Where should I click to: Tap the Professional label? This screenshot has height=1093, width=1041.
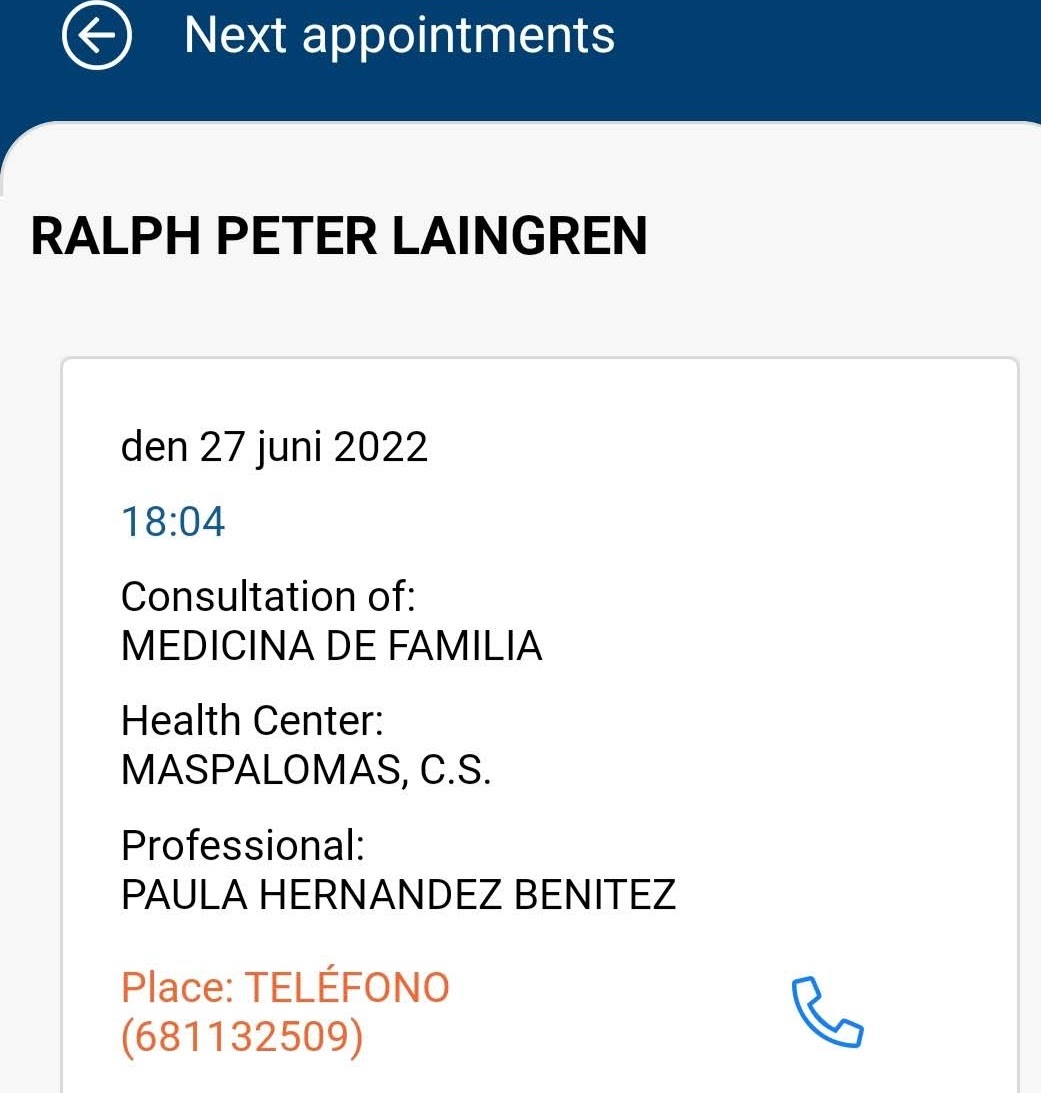pyautogui.click(x=242, y=846)
